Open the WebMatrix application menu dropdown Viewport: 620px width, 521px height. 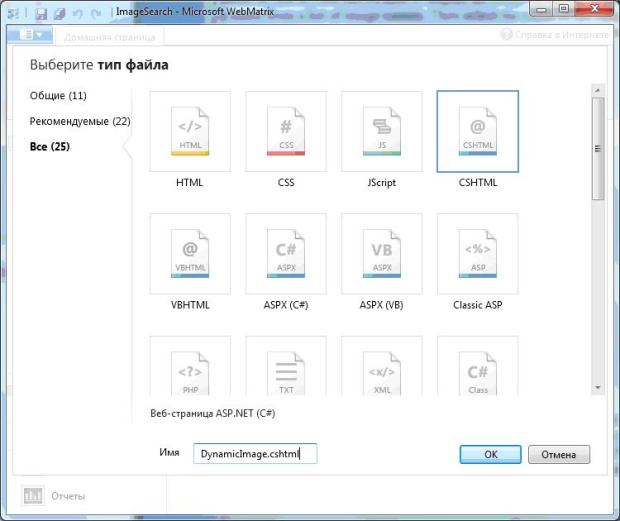(31, 35)
